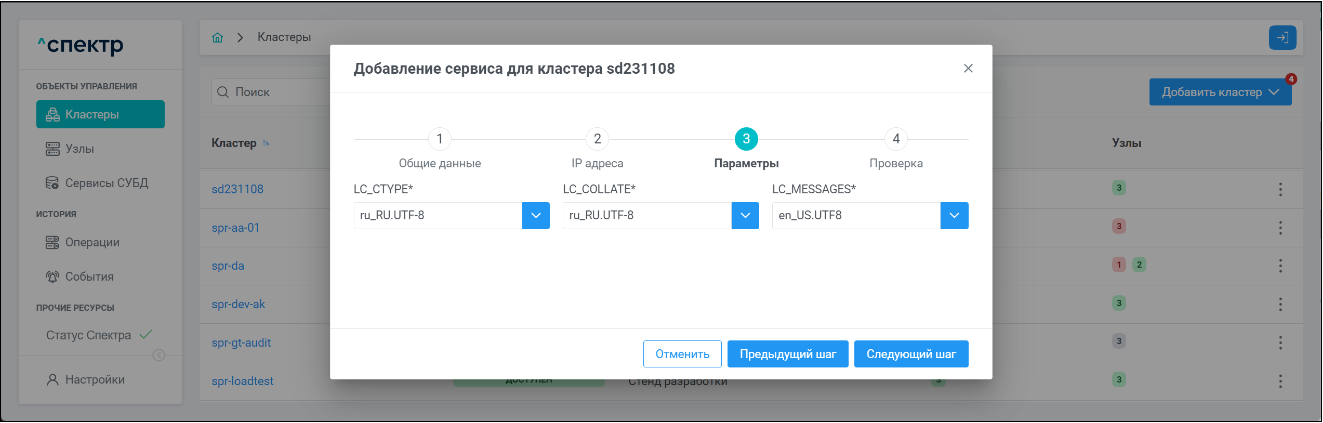
Task: Open Узлы in the sidebar
Action: point(85,149)
